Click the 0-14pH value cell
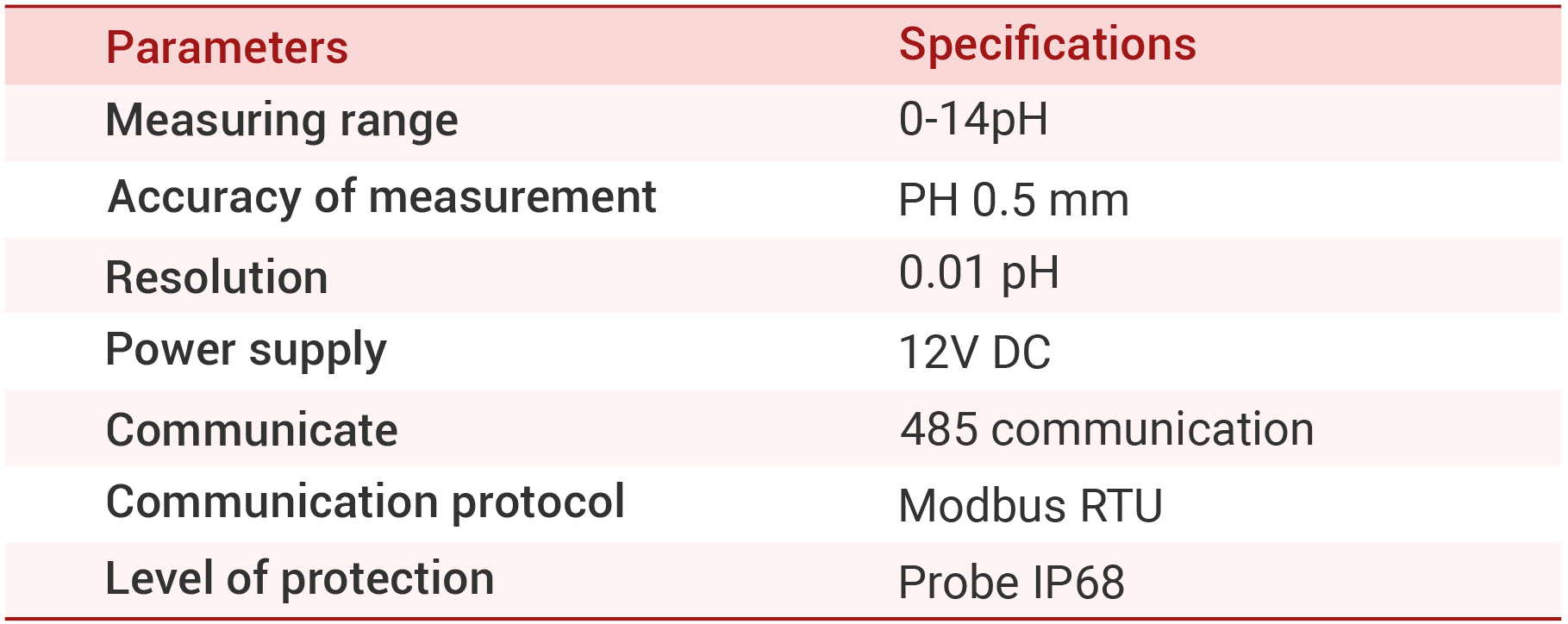1568x624 pixels. [x=973, y=120]
